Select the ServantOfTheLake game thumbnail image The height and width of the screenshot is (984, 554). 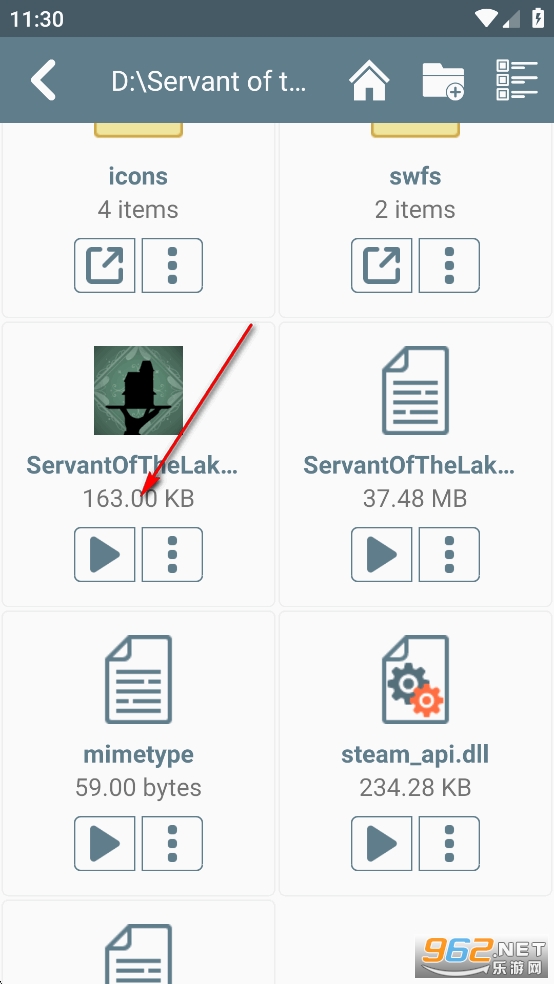coord(139,390)
